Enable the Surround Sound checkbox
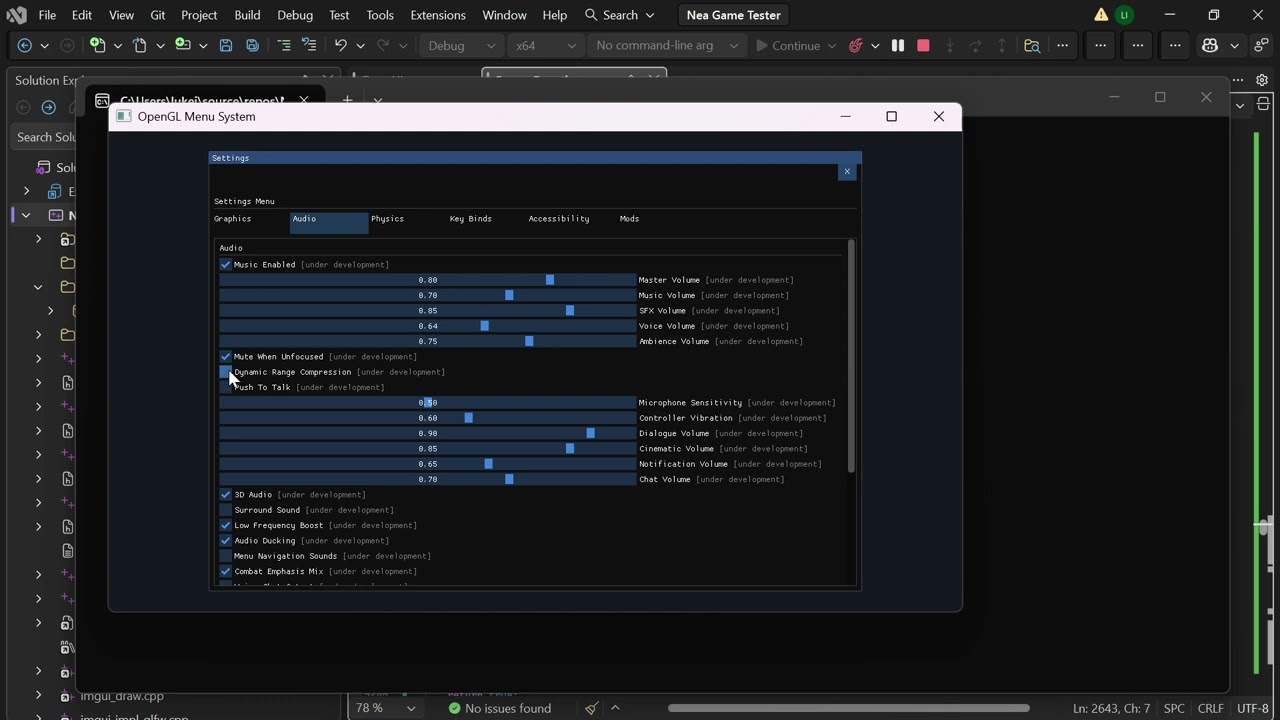 [x=225, y=510]
